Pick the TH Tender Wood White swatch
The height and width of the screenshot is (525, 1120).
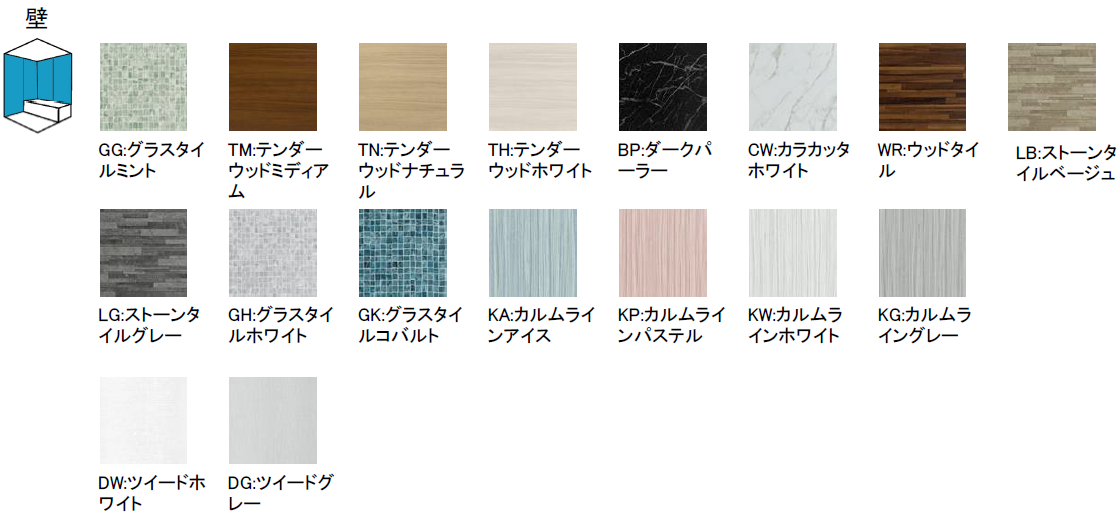click(533, 87)
